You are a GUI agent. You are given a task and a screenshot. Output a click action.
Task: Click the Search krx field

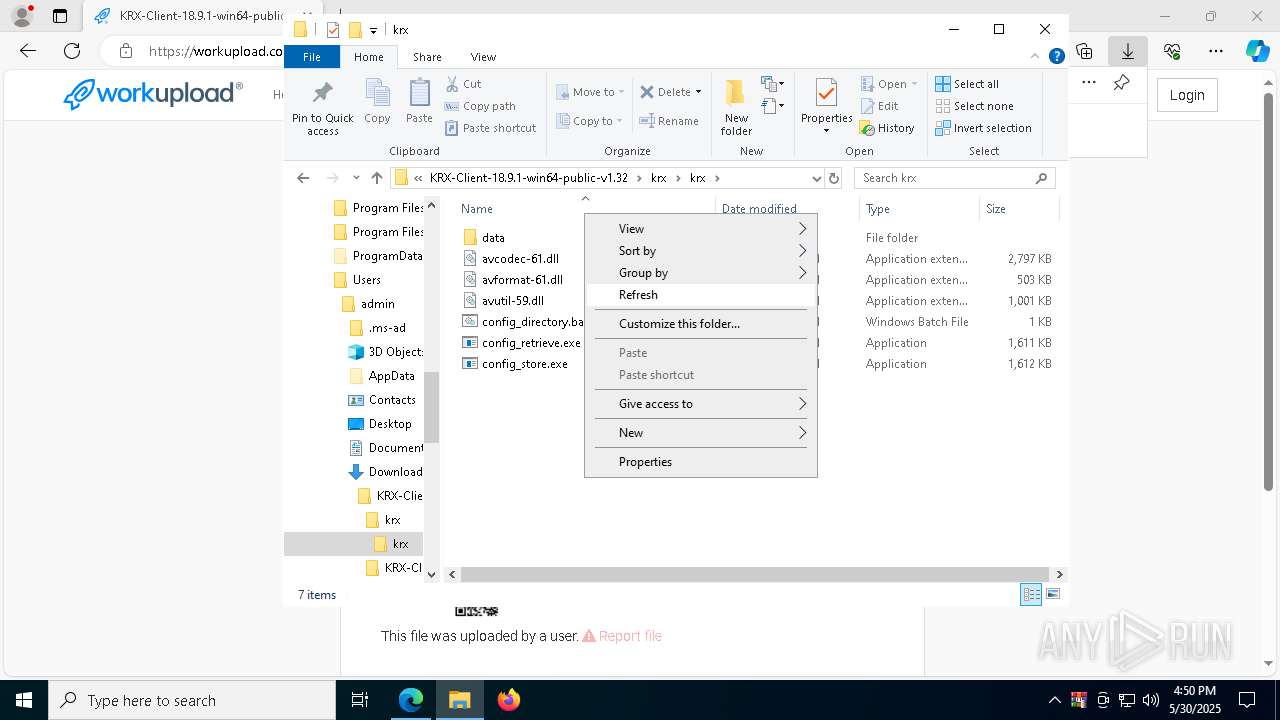[954, 178]
